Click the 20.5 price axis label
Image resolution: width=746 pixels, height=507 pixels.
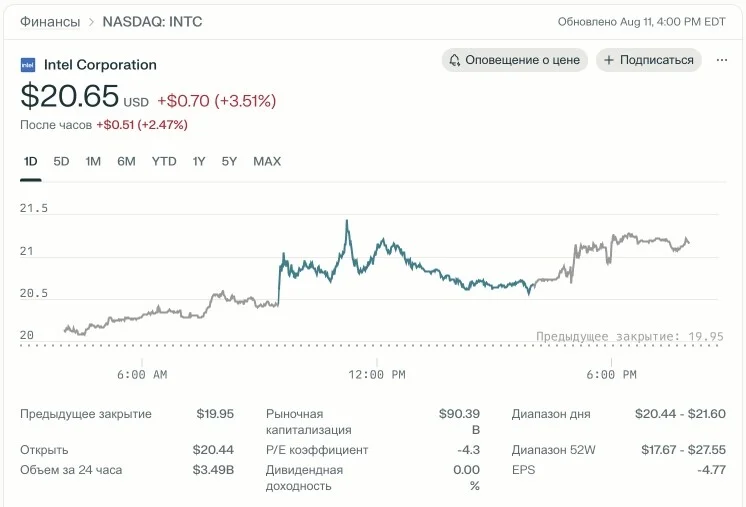(x=34, y=293)
